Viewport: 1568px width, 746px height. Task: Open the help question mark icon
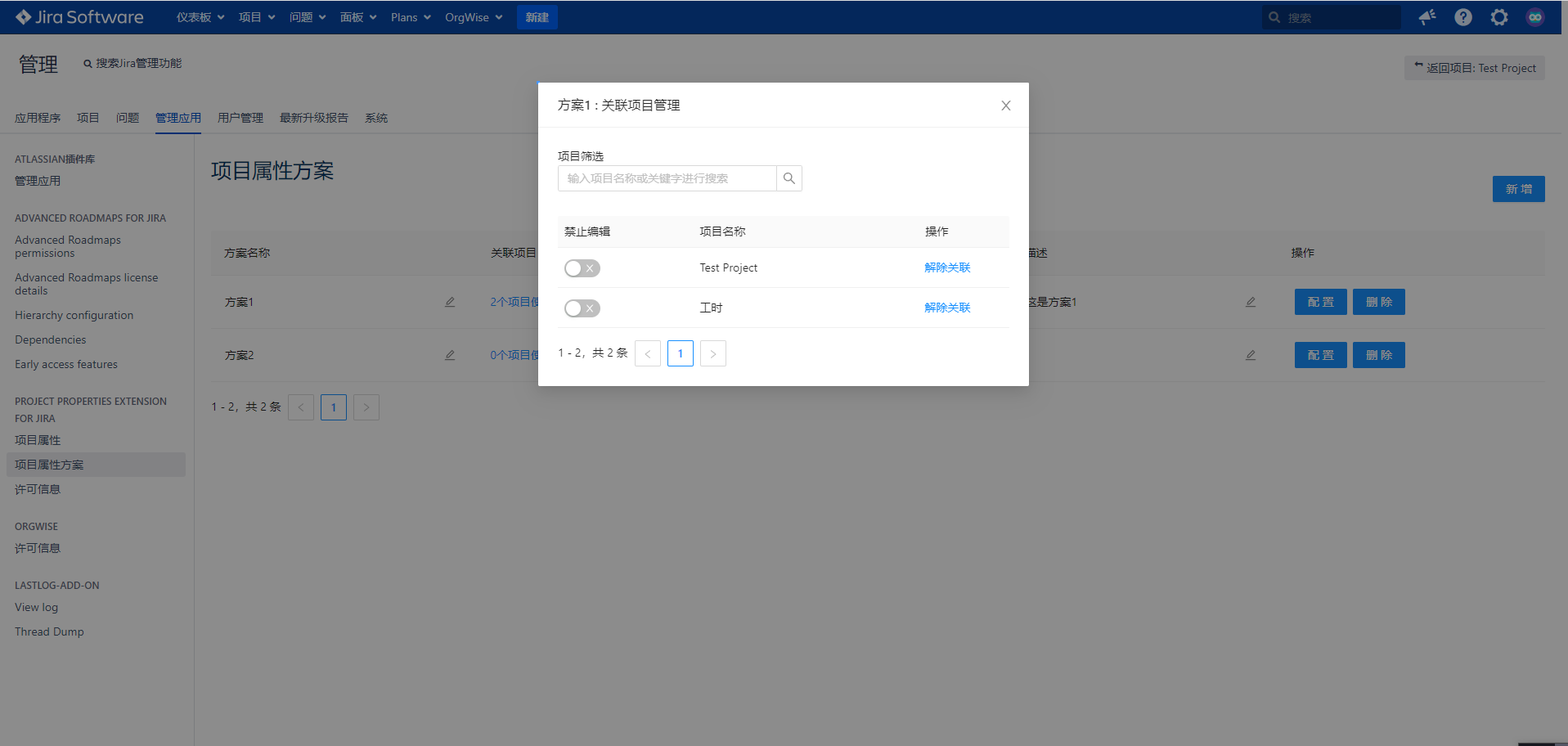point(1462,17)
